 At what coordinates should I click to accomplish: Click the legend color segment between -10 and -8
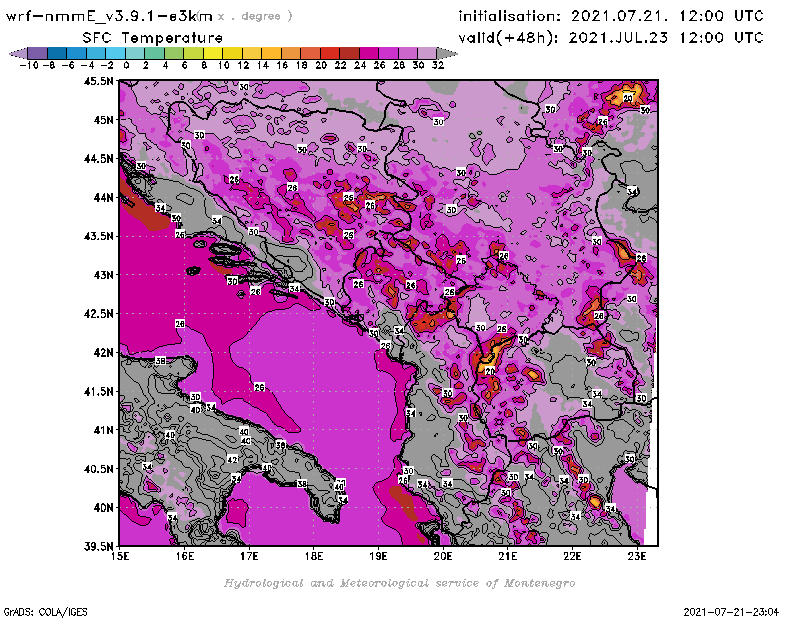pyautogui.click(x=38, y=53)
